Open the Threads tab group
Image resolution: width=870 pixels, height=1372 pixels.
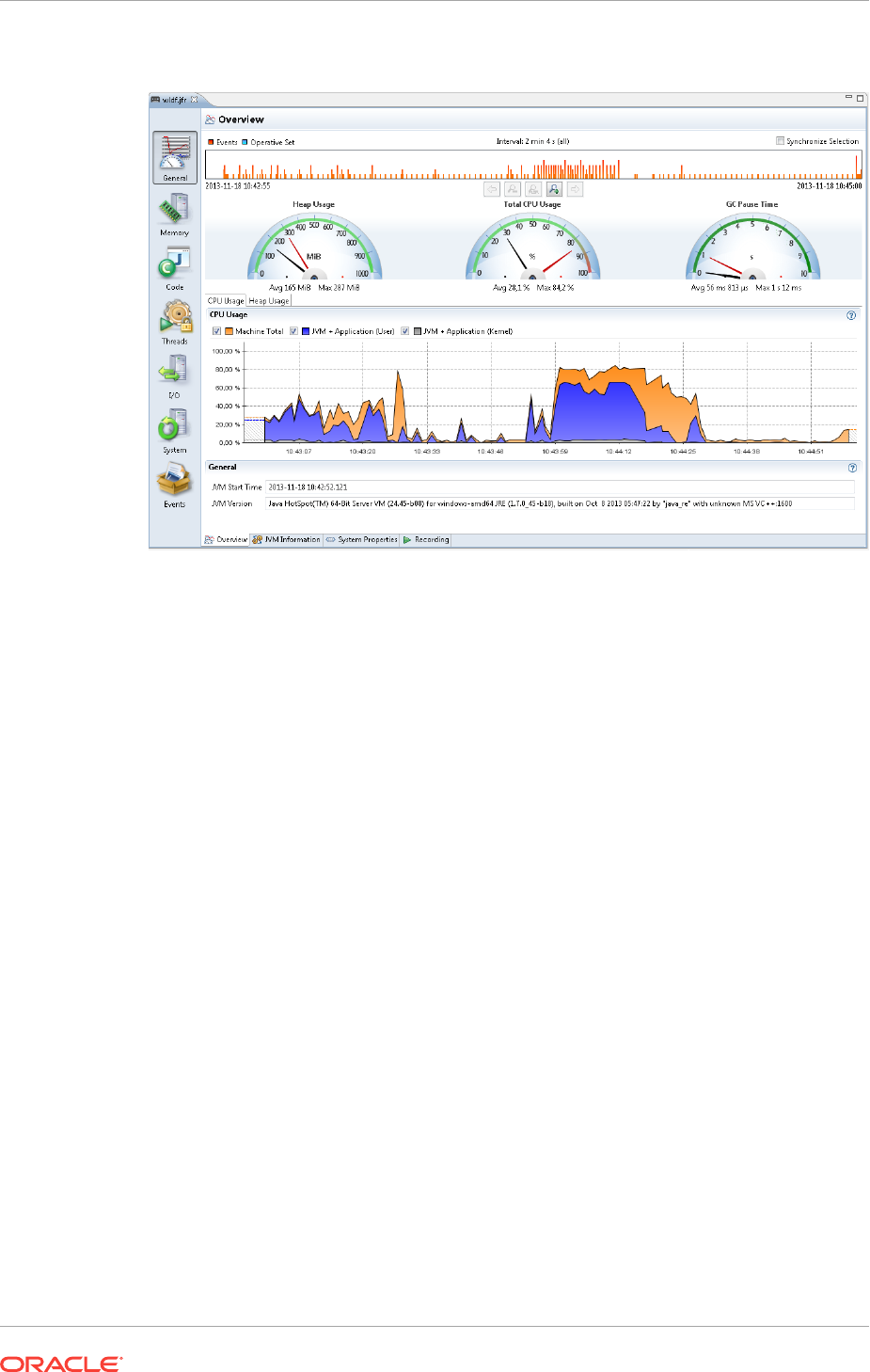[174, 324]
